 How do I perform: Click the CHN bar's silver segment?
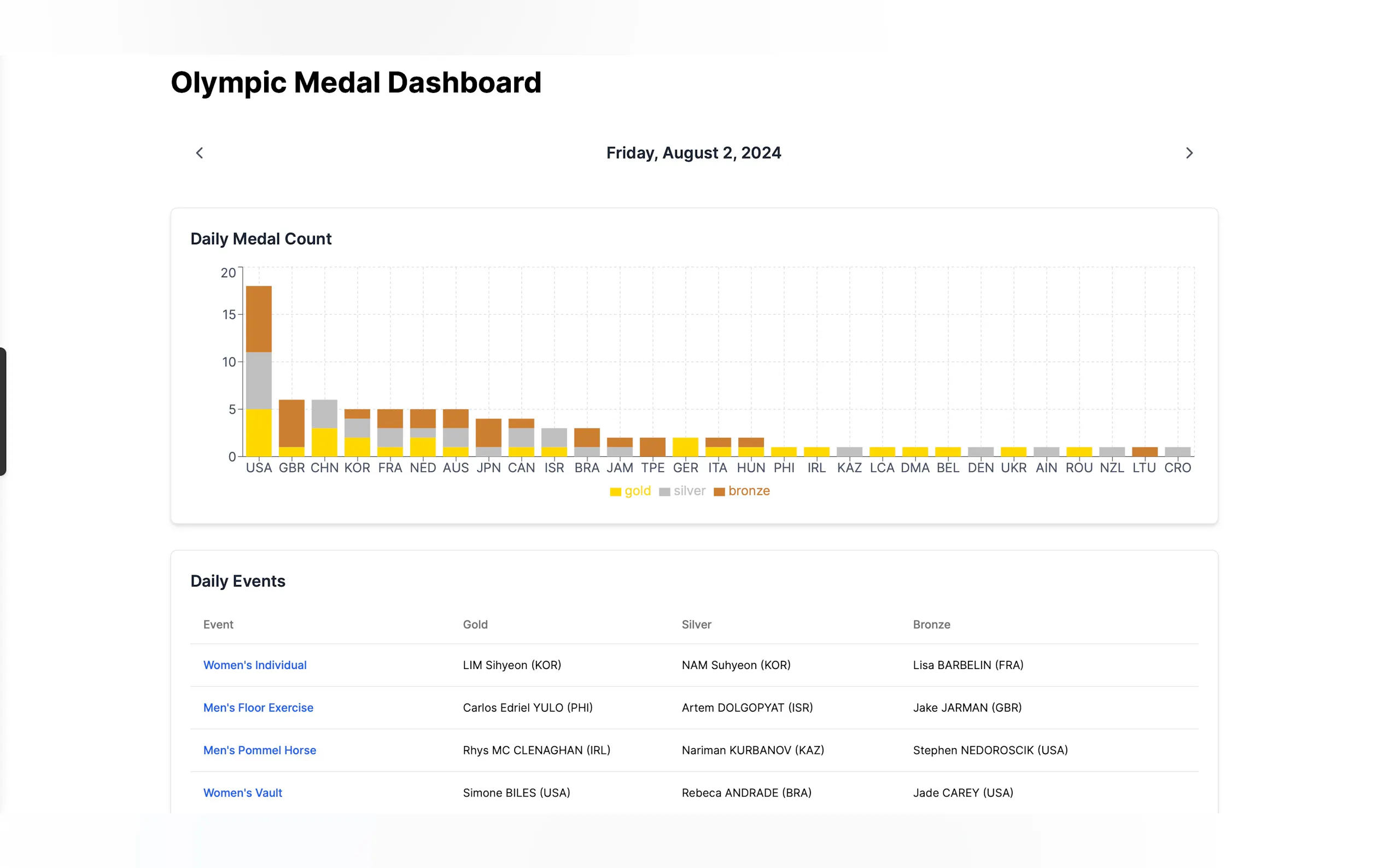pos(324,413)
